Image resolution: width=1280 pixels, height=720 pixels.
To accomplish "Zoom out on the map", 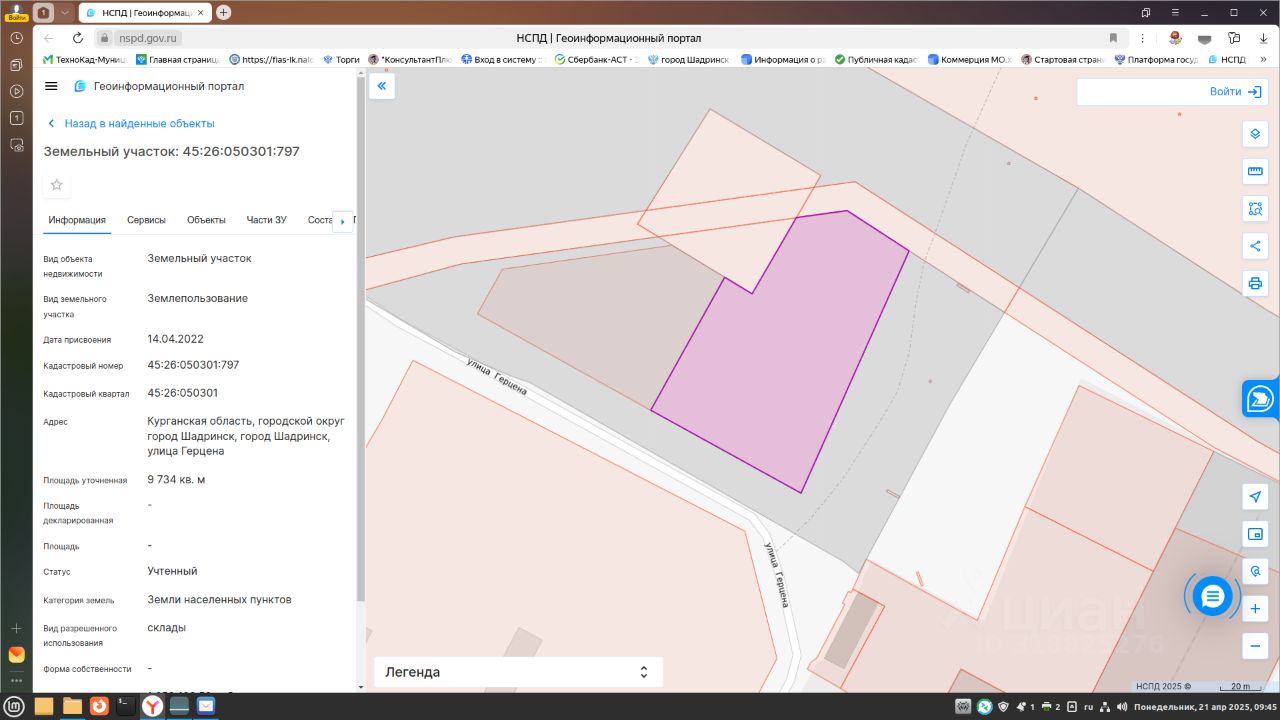I will [x=1255, y=645].
